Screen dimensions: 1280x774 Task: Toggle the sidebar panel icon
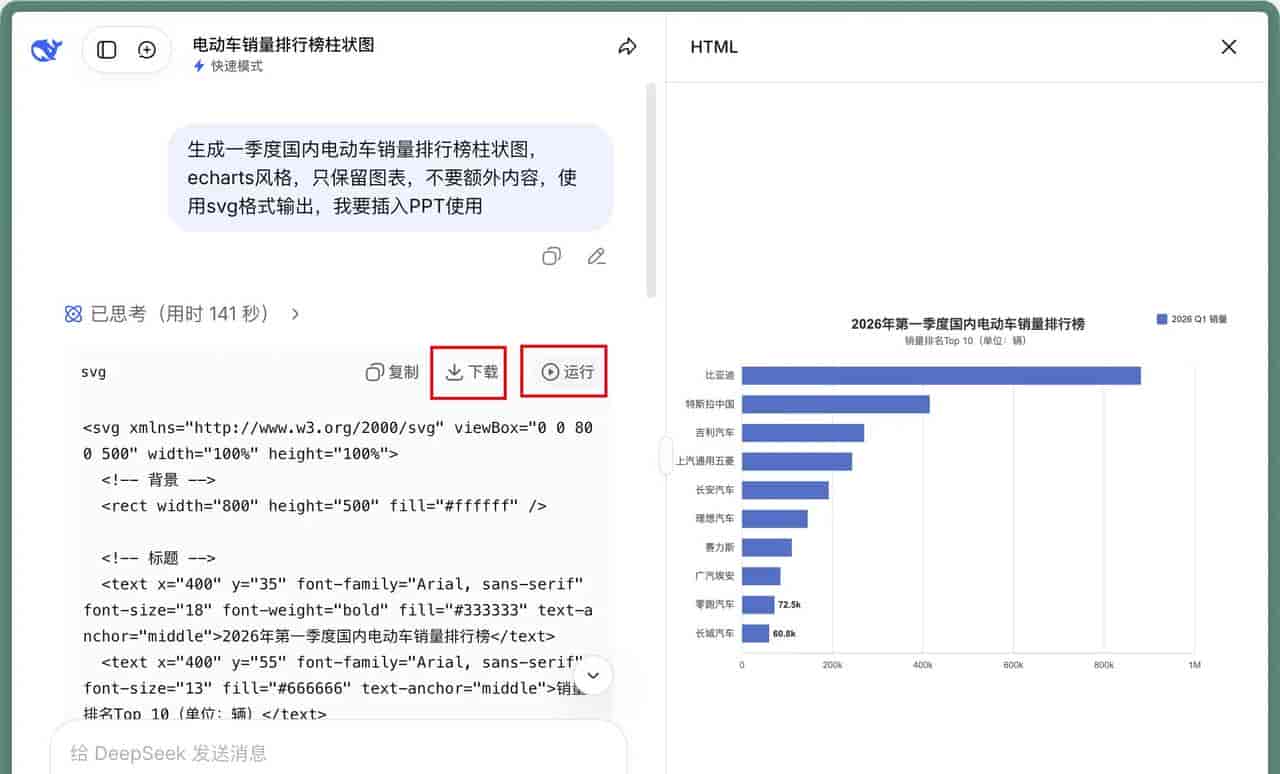(x=107, y=50)
